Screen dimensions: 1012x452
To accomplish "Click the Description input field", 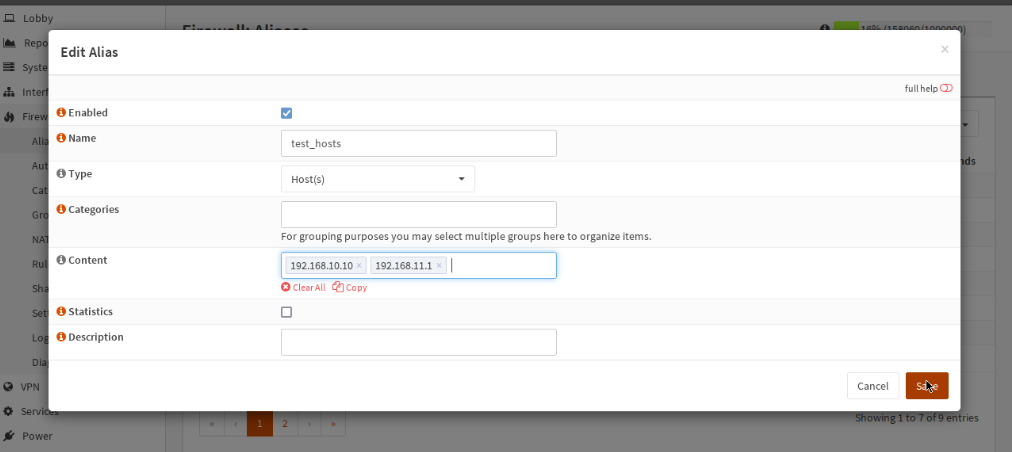I will click(x=419, y=342).
